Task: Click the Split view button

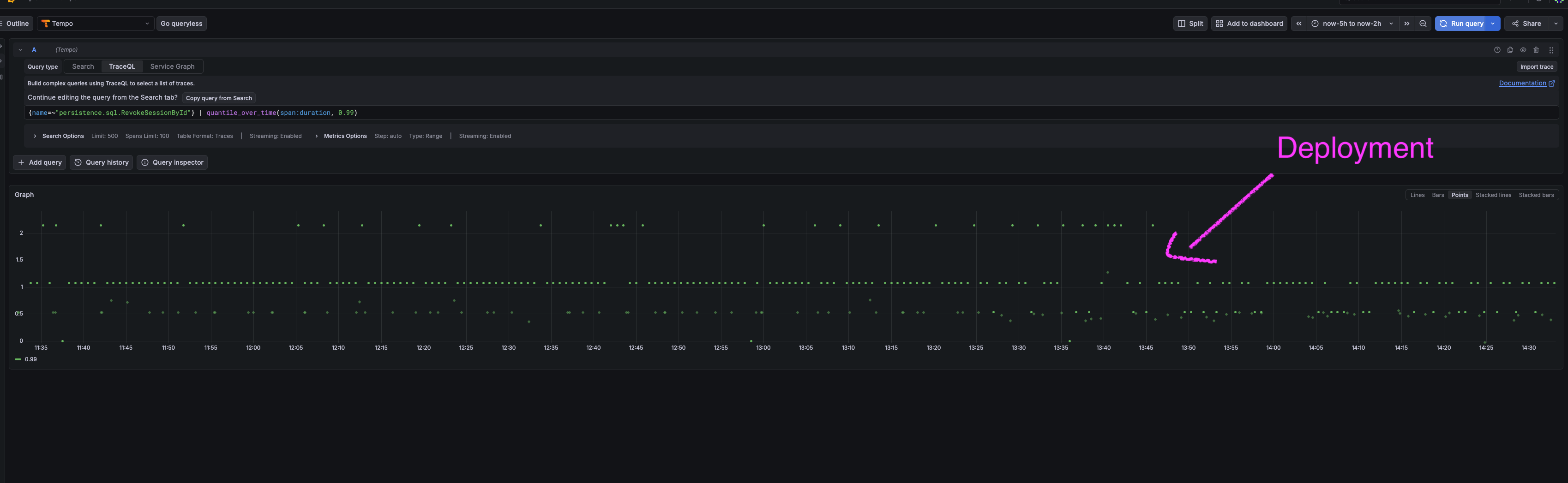Action: pyautogui.click(x=1190, y=24)
